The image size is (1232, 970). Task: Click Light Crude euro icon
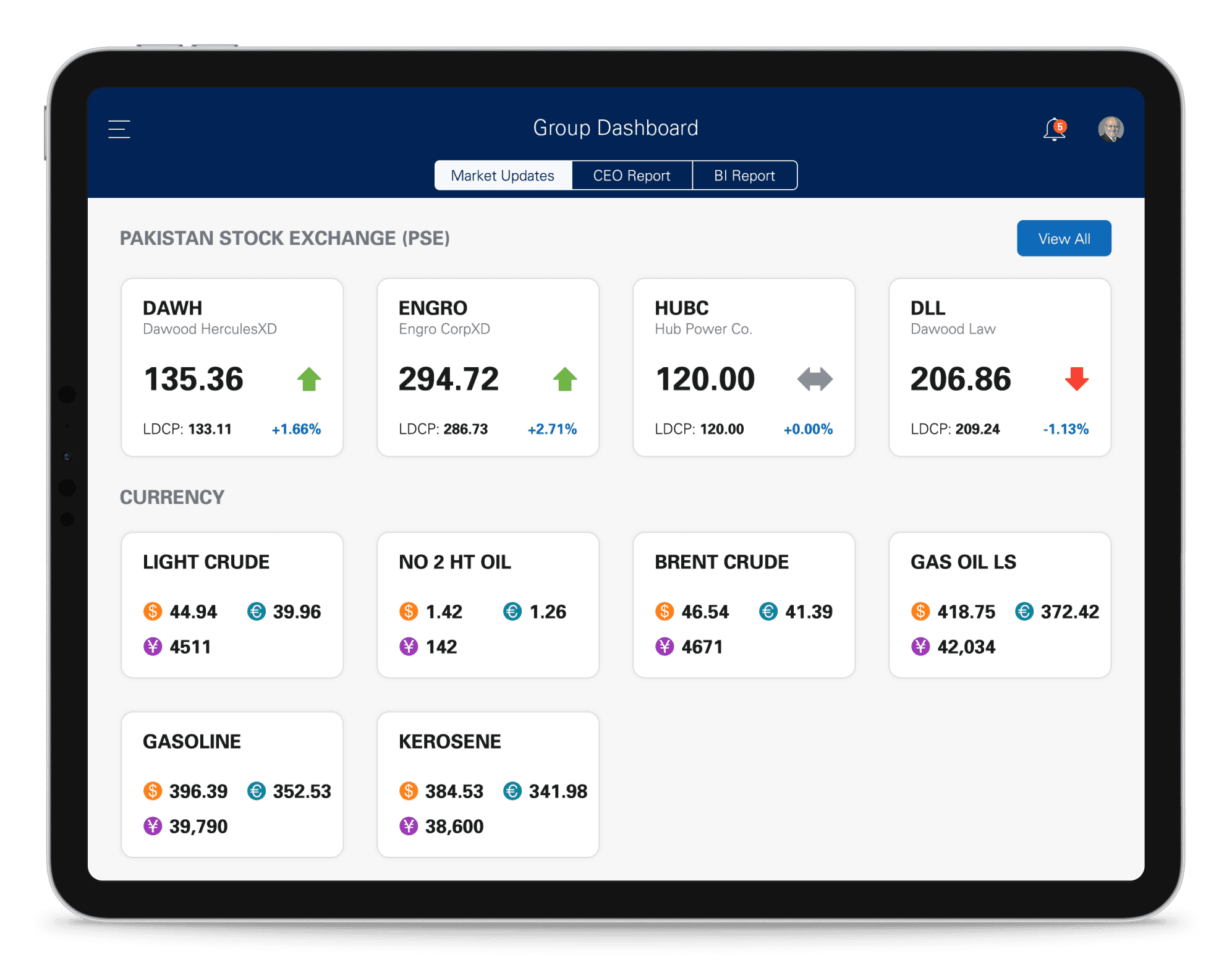[257, 611]
